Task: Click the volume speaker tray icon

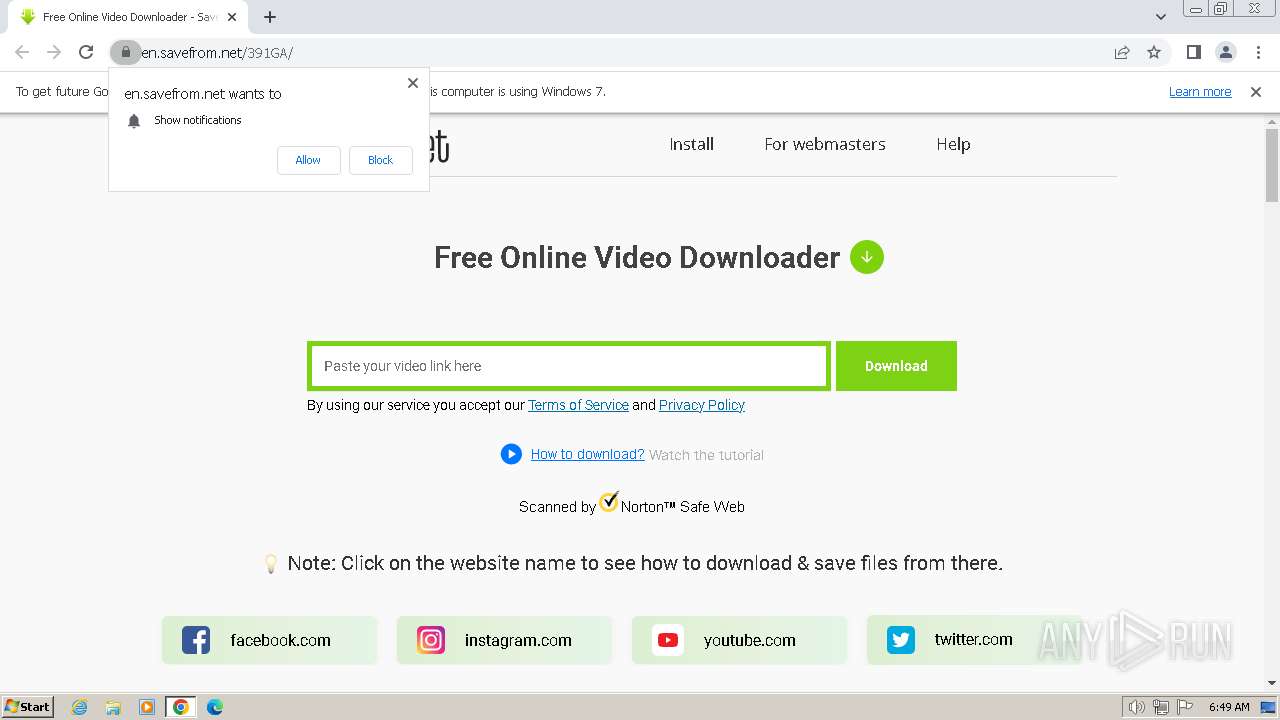Action: point(1136,707)
